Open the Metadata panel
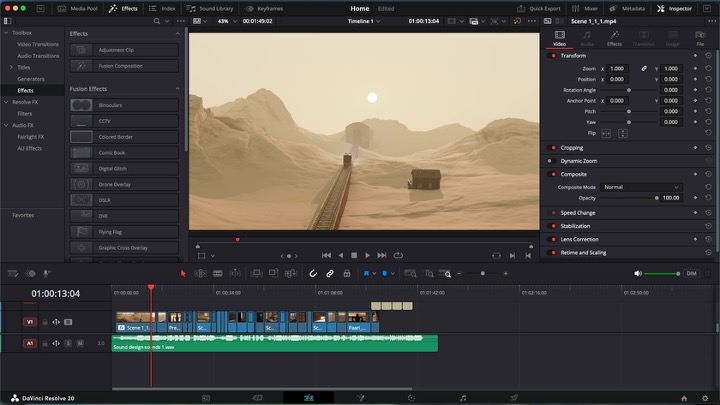The height and width of the screenshot is (405, 720). (627, 8)
